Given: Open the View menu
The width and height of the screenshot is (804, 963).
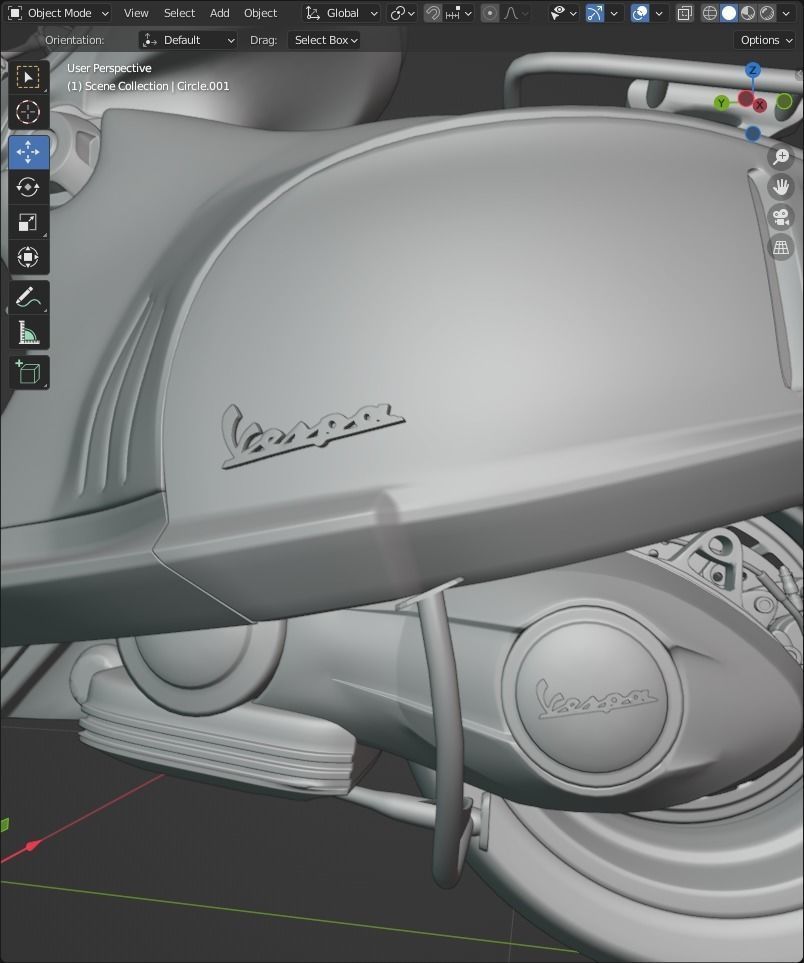Looking at the screenshot, I should [x=136, y=13].
